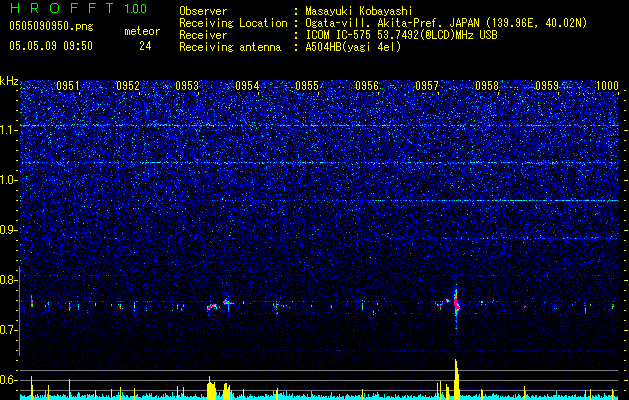This screenshot has height=400, width=629.
Task: Click the 0.8 kHz frequency label
Action: pos(9,280)
